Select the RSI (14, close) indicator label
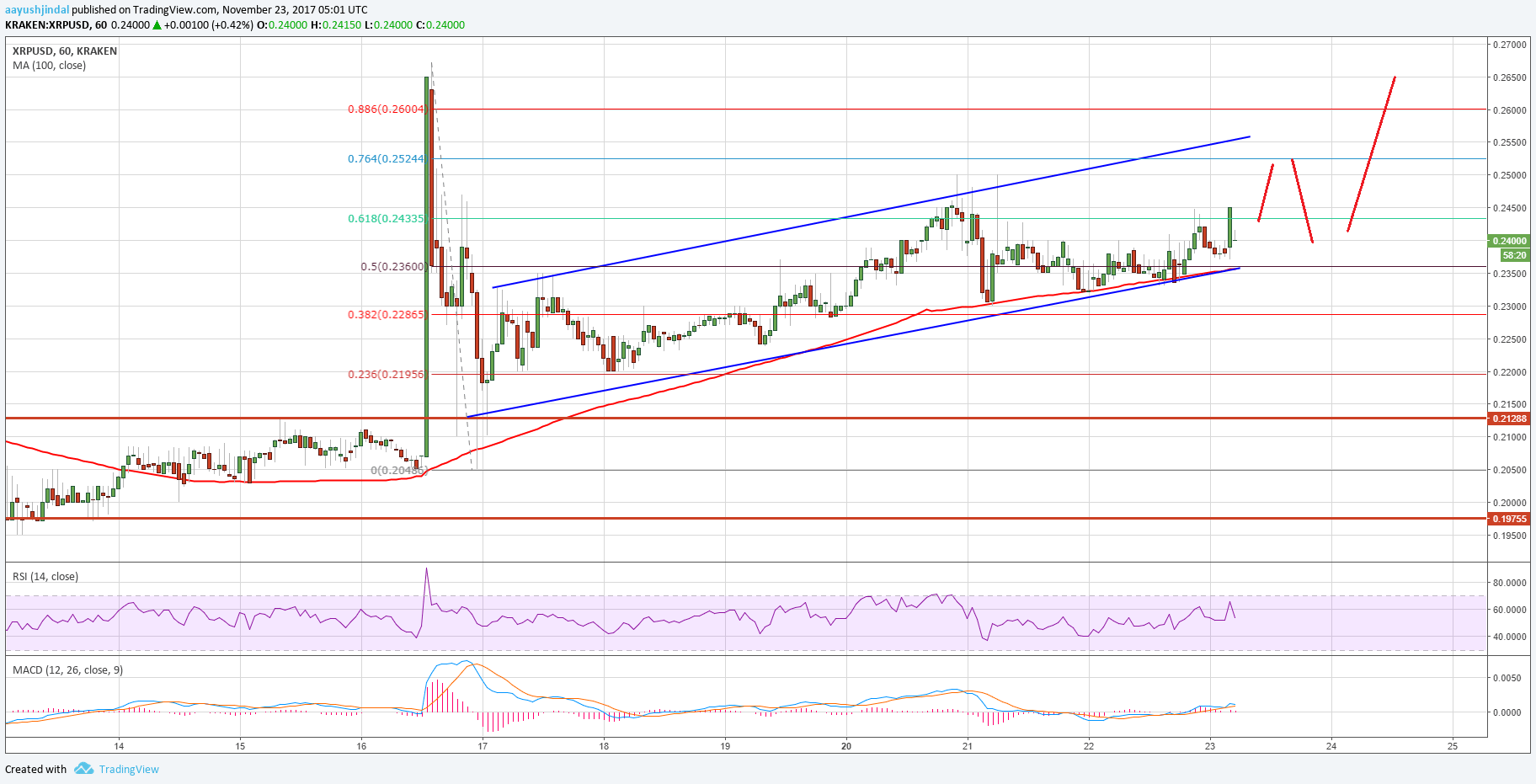1536x784 pixels. click(45, 576)
